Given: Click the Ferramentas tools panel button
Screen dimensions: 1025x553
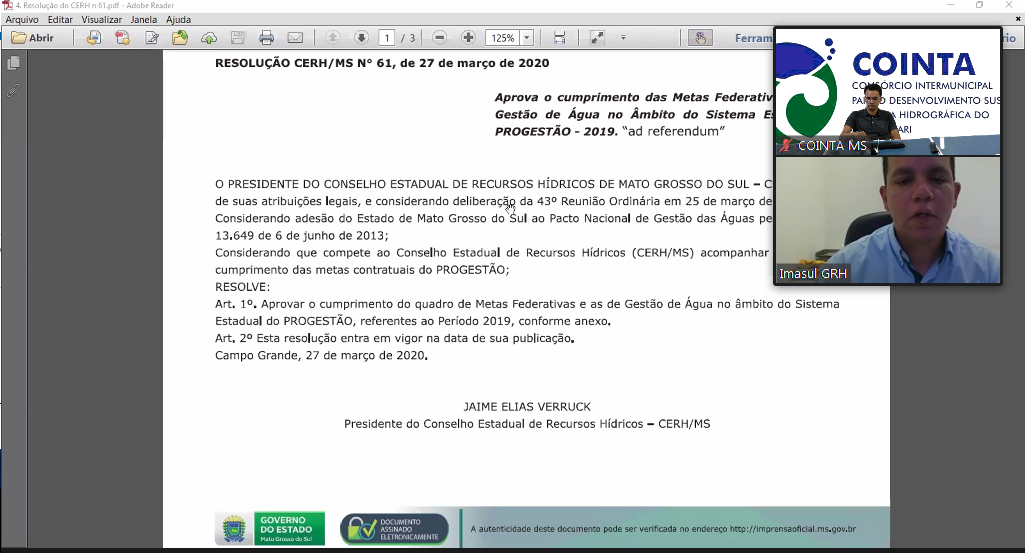Looking at the screenshot, I should pyautogui.click(x=753, y=38).
